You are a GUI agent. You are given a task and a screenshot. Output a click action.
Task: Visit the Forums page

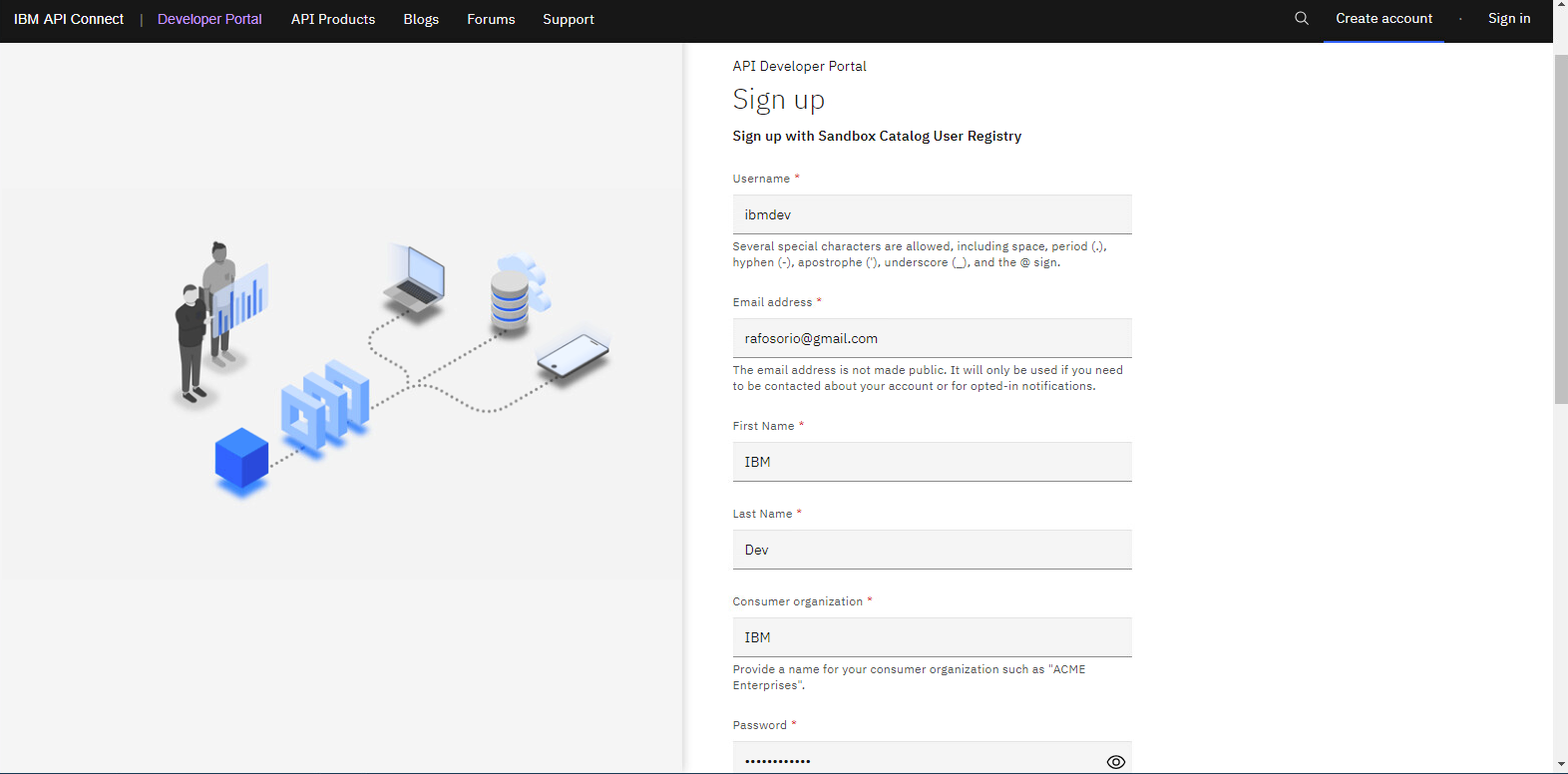tap(491, 19)
